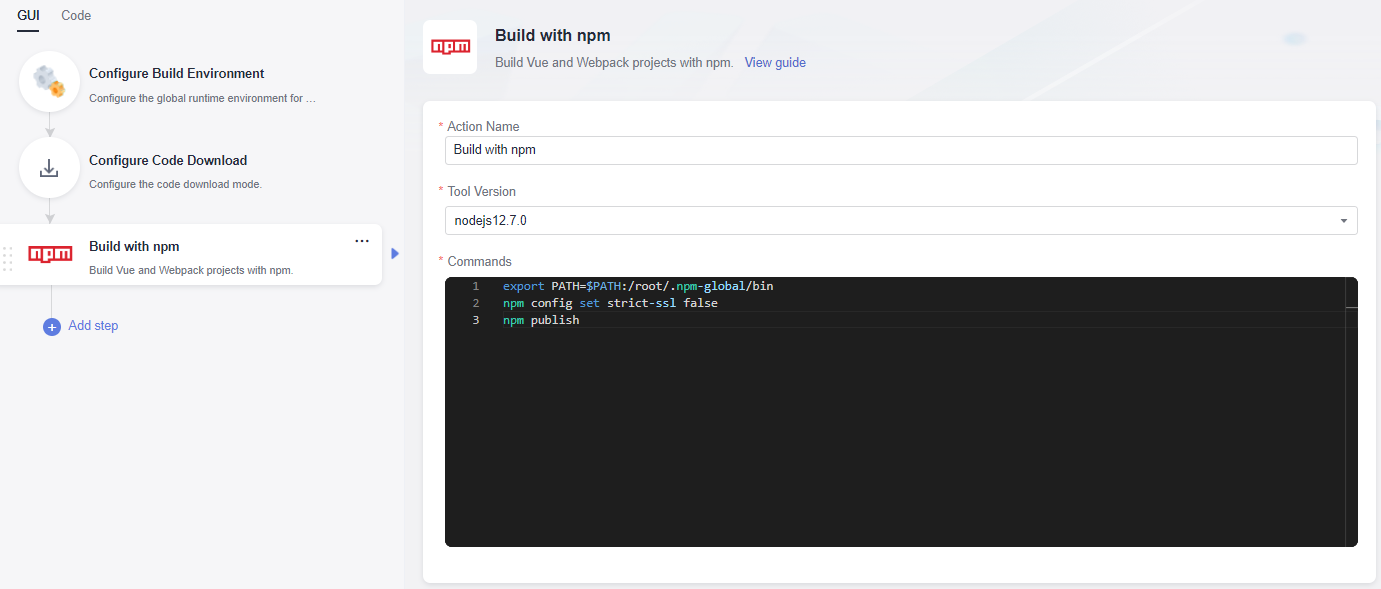Click the export PATH command on line 1

638,286
